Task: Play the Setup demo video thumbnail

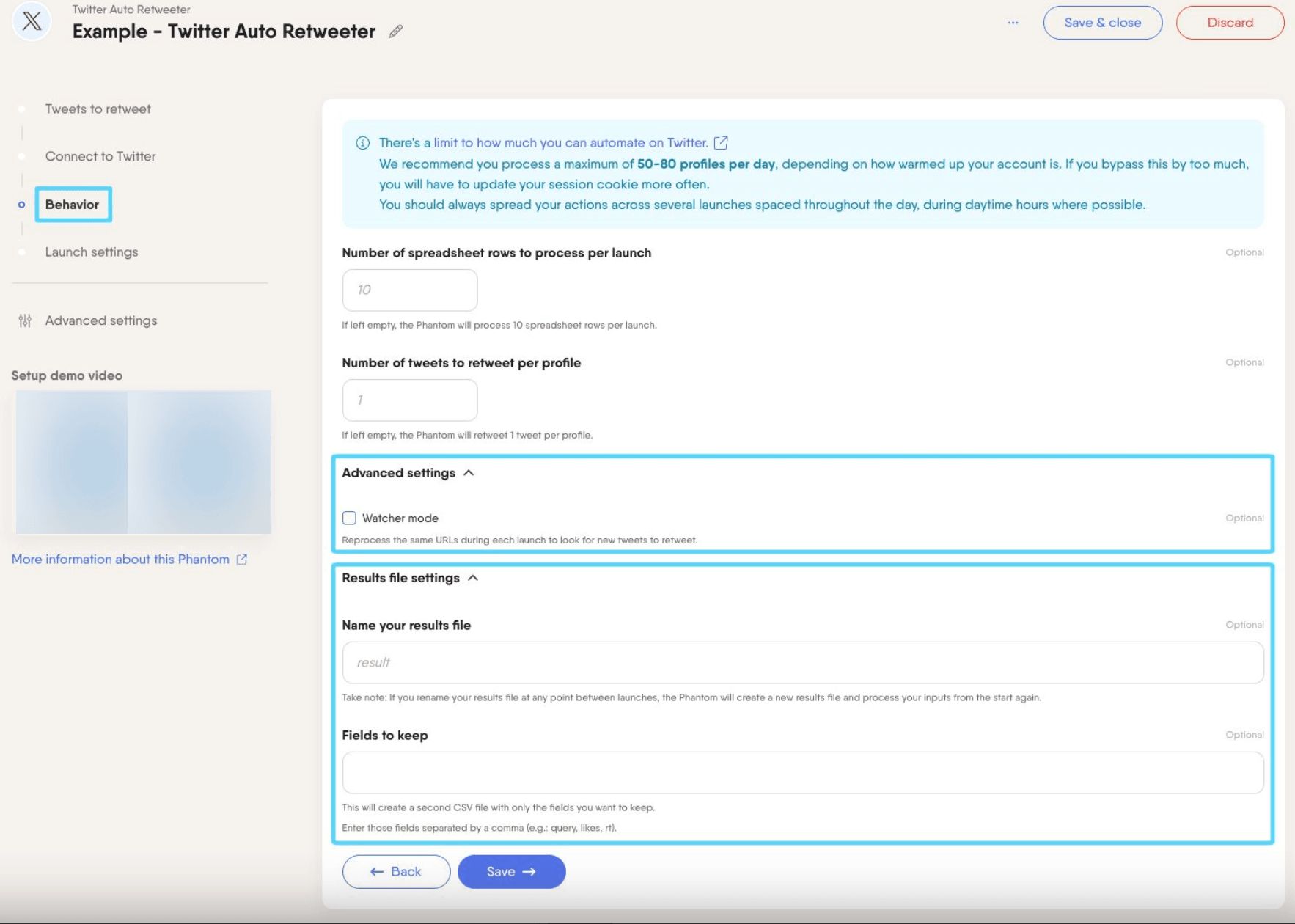Action: click(144, 462)
